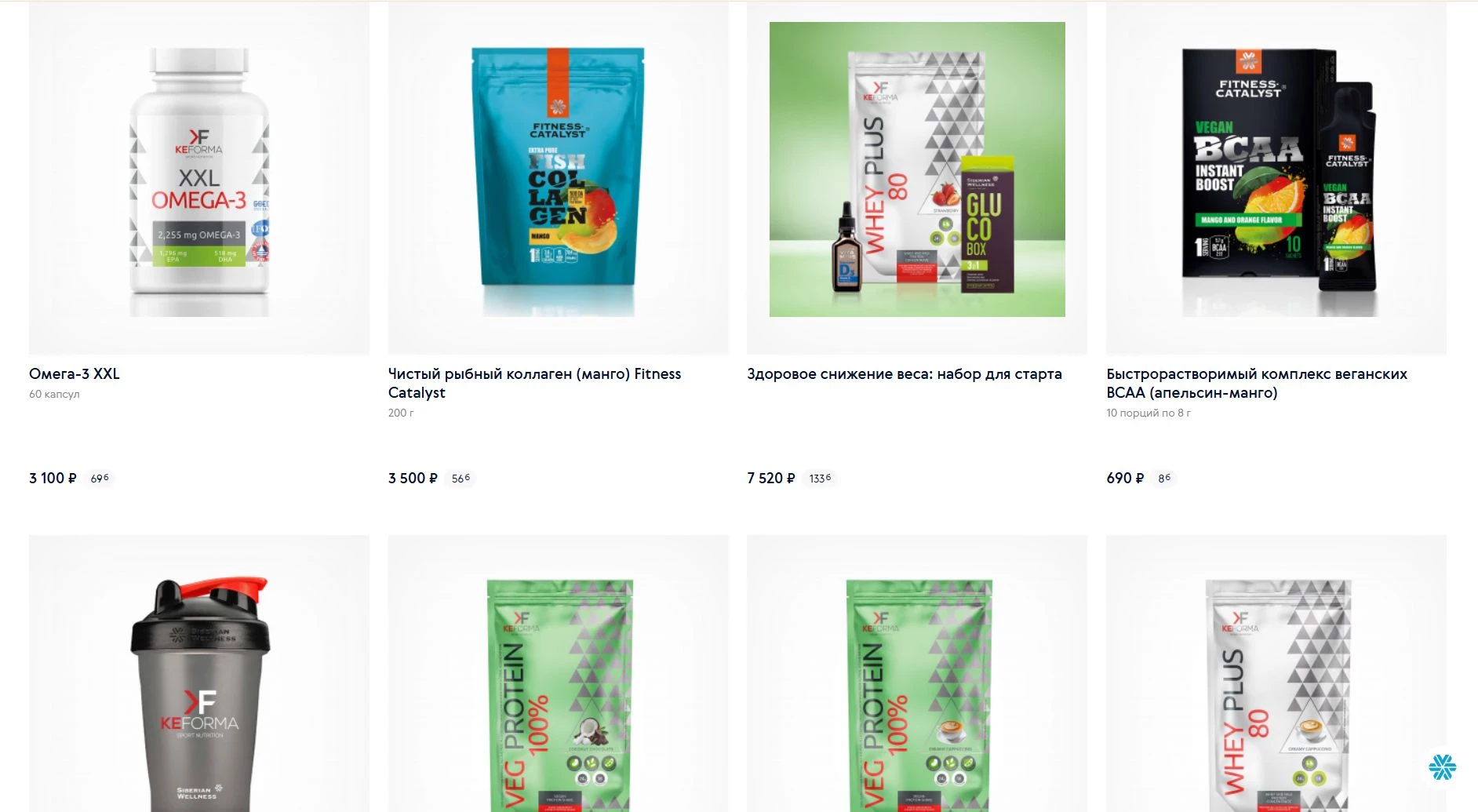Open the Vegan BCAA Instant Boost image
Image resolution: width=1478 pixels, height=812 pixels.
pos(1276,178)
